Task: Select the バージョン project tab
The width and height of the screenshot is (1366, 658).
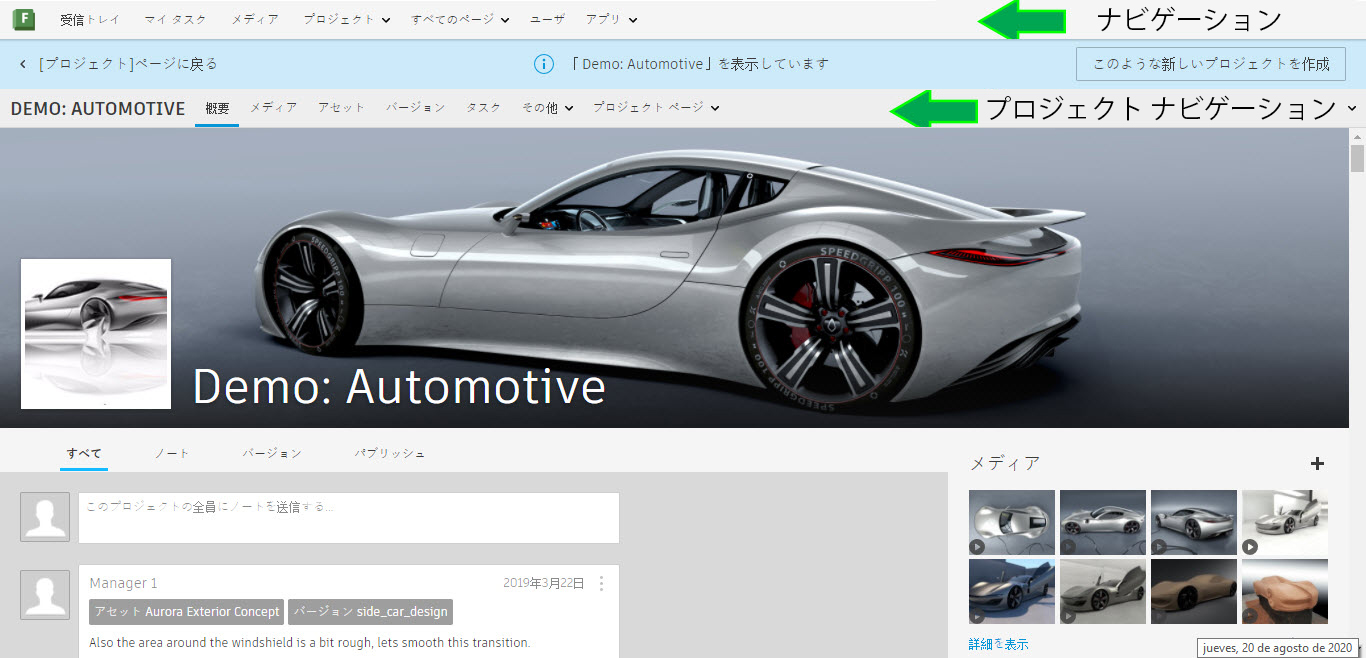Action: point(416,108)
